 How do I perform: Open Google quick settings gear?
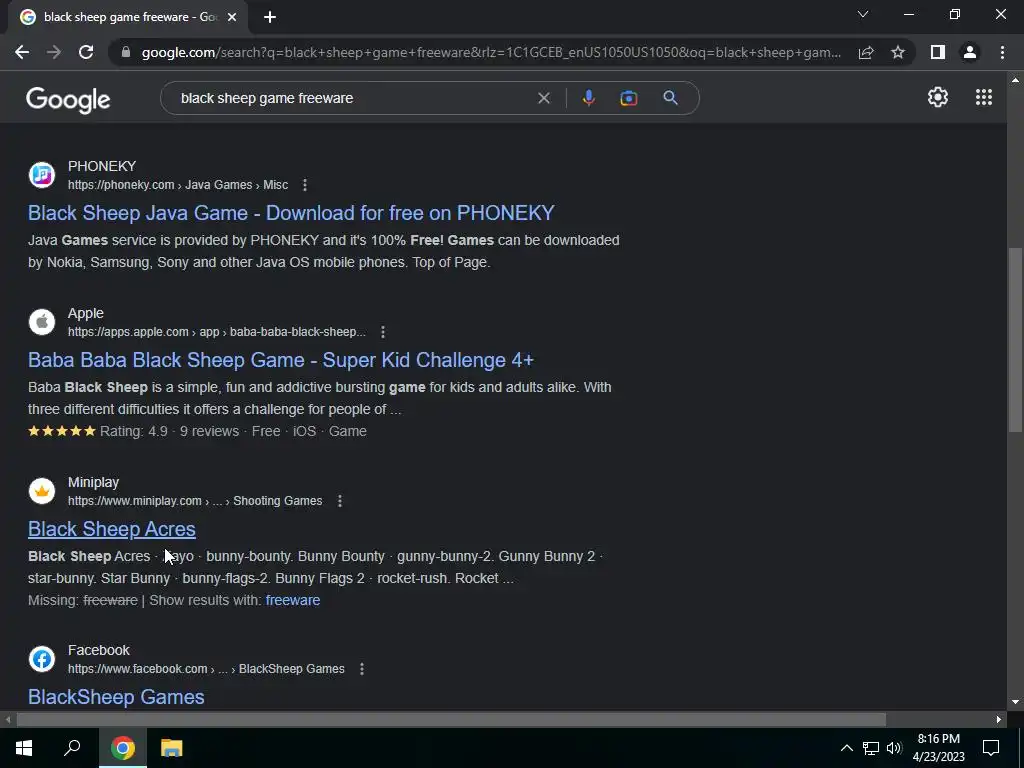tap(938, 97)
